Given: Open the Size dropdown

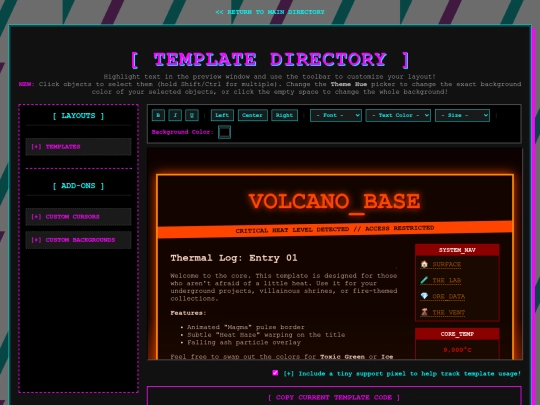Looking at the screenshot, I should [x=462, y=115].
